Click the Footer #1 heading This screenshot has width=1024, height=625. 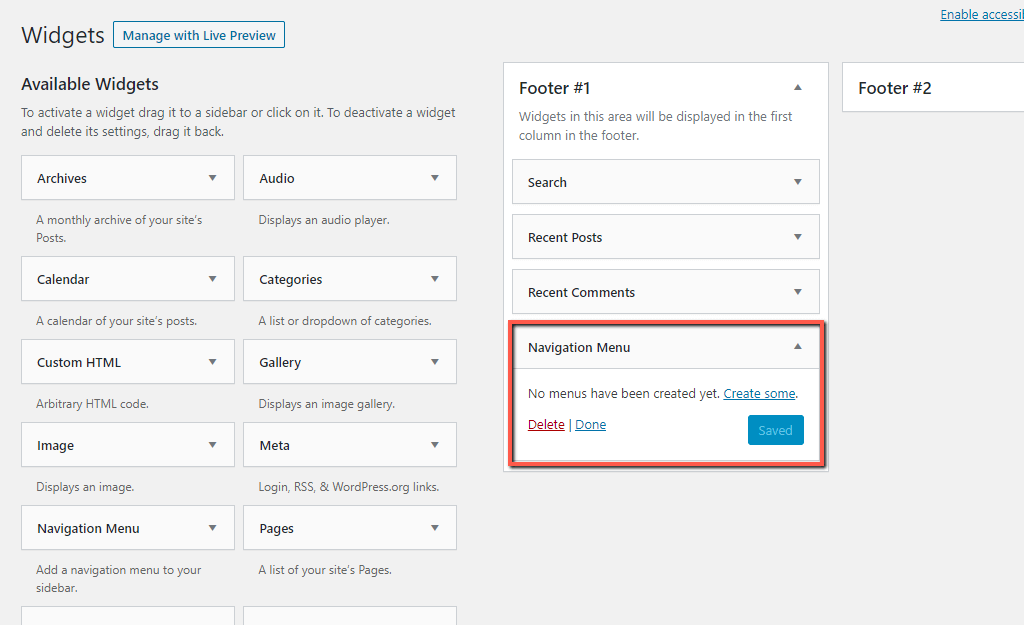pos(554,88)
